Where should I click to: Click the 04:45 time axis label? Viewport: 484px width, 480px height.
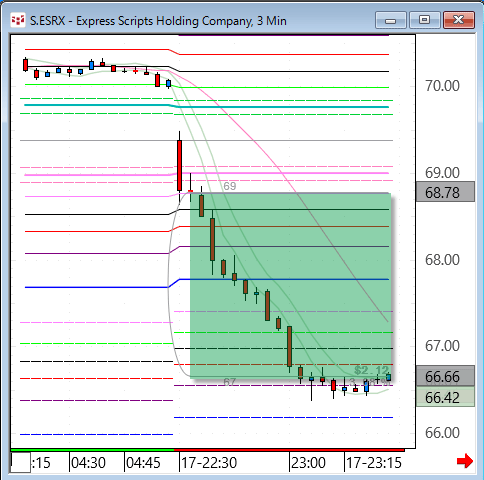point(143,463)
